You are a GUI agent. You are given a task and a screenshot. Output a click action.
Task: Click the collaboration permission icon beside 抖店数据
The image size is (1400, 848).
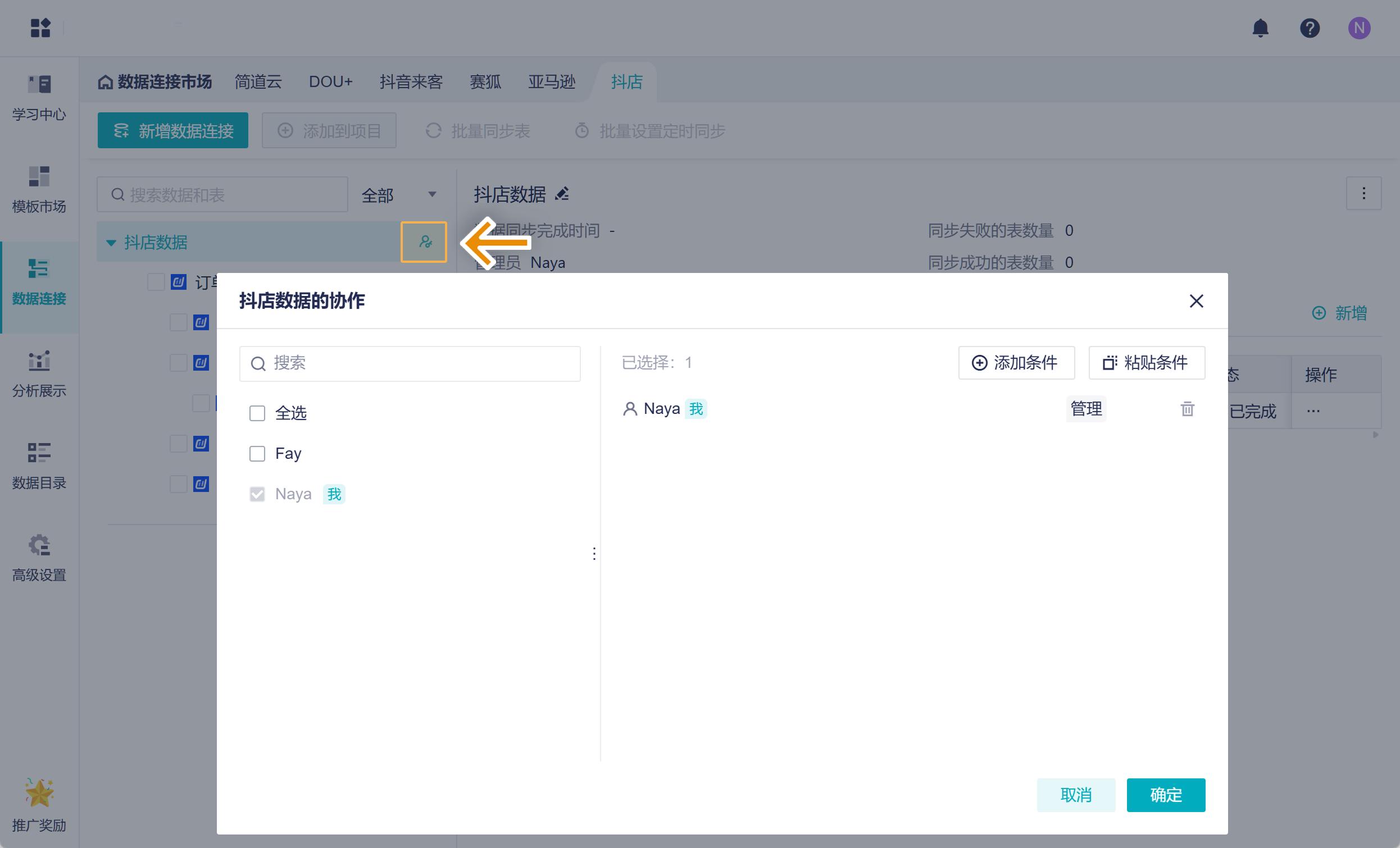click(x=424, y=242)
